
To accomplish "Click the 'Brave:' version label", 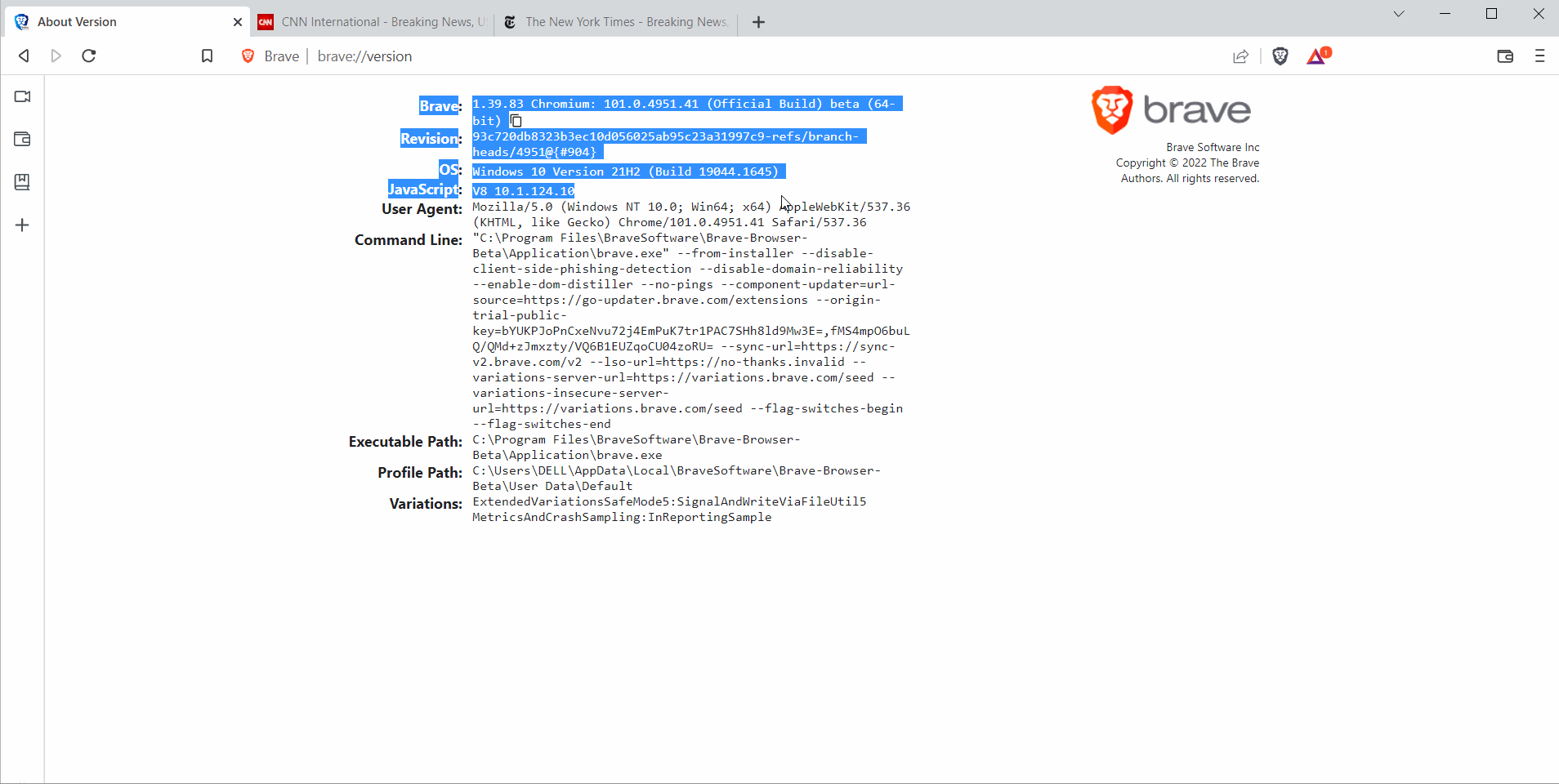I will tap(441, 106).
